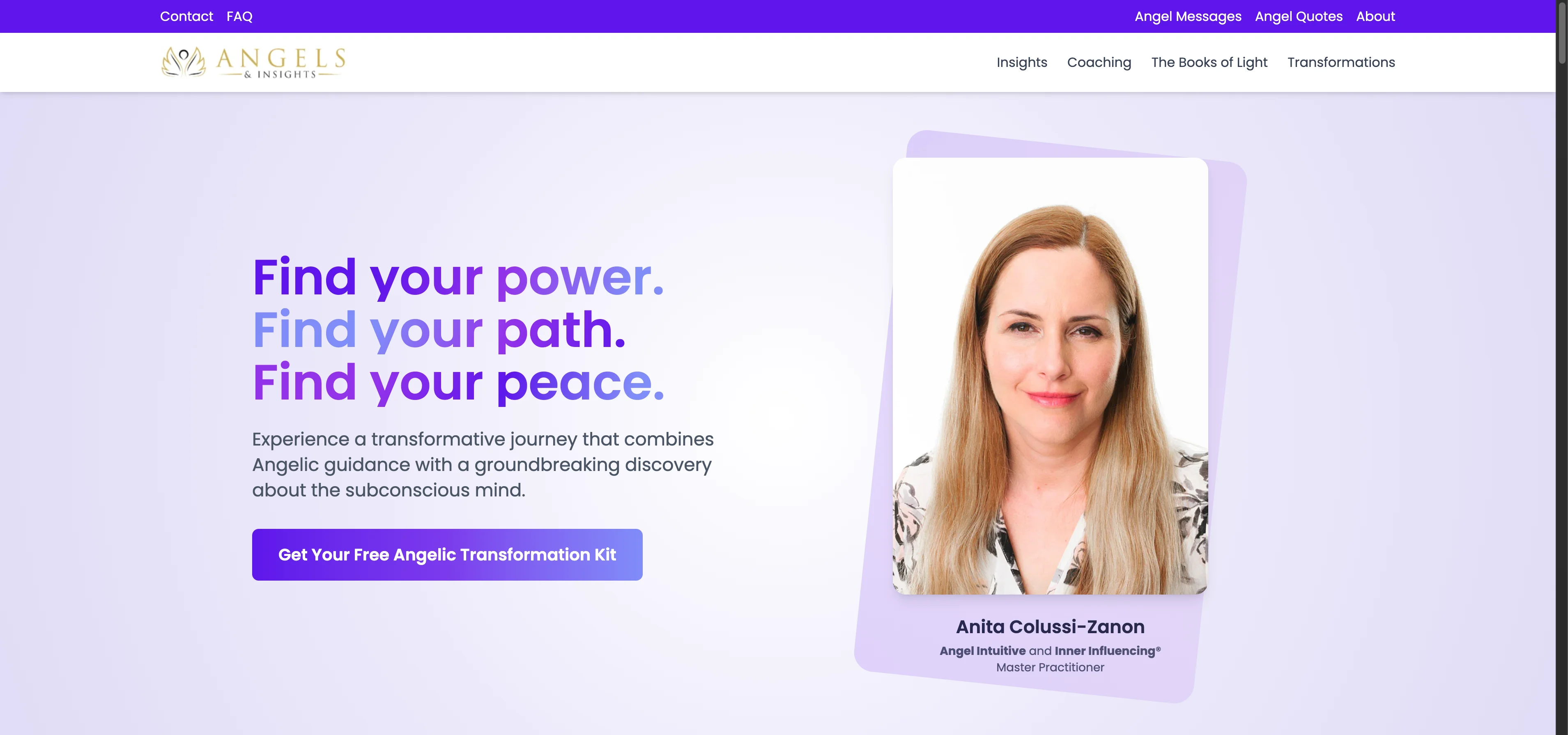Go to the FAQ page
1568x735 pixels.
pyautogui.click(x=239, y=16)
